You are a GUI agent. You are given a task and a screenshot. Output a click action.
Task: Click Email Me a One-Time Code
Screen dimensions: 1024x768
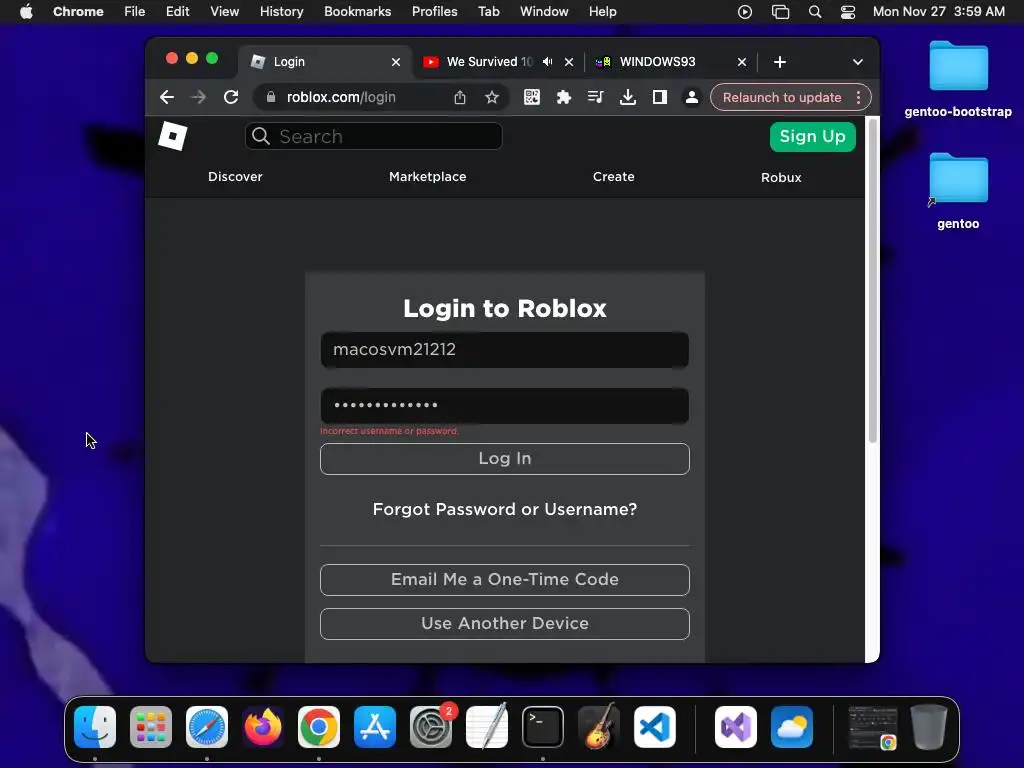click(x=504, y=579)
